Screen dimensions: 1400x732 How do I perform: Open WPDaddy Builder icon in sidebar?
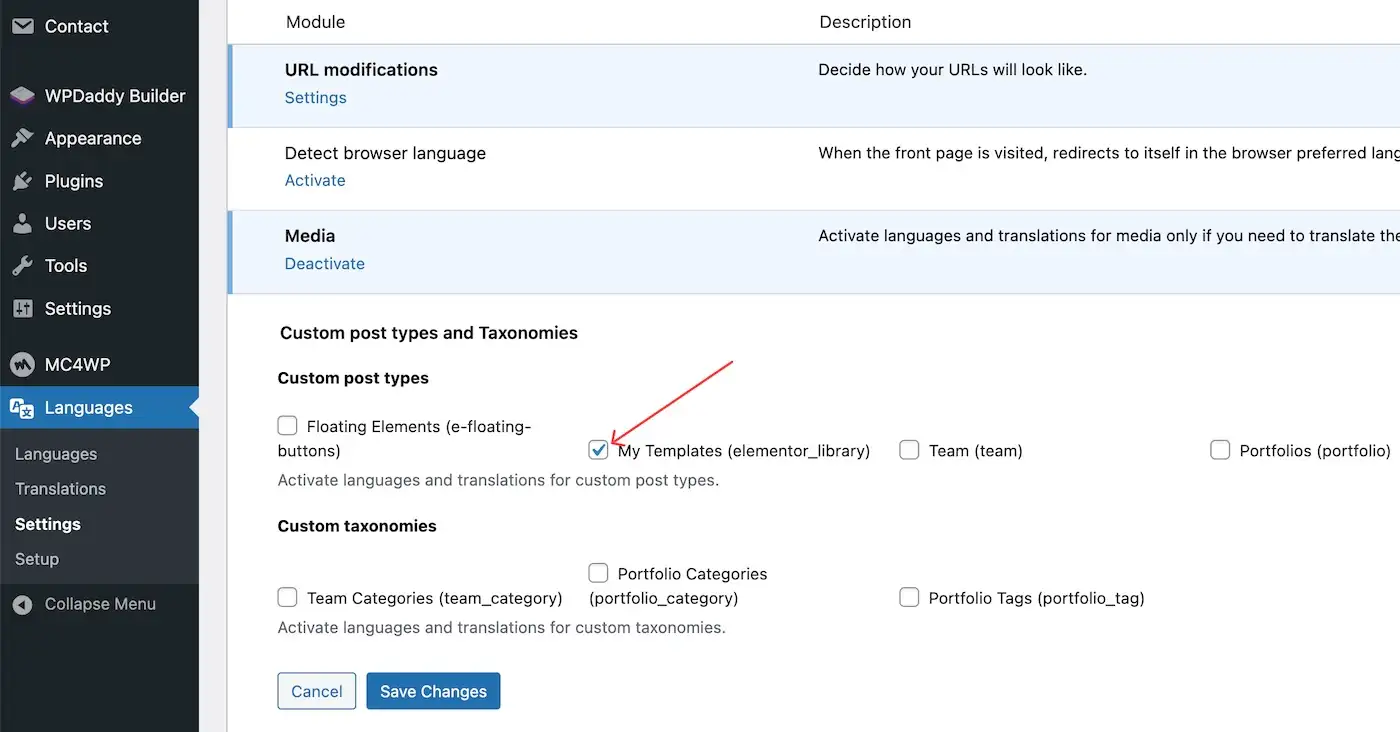click(22, 96)
